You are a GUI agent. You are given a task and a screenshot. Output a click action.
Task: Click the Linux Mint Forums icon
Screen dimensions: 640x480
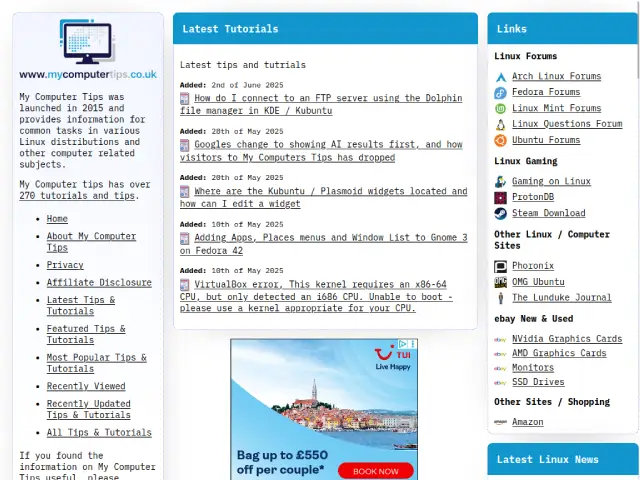501,109
